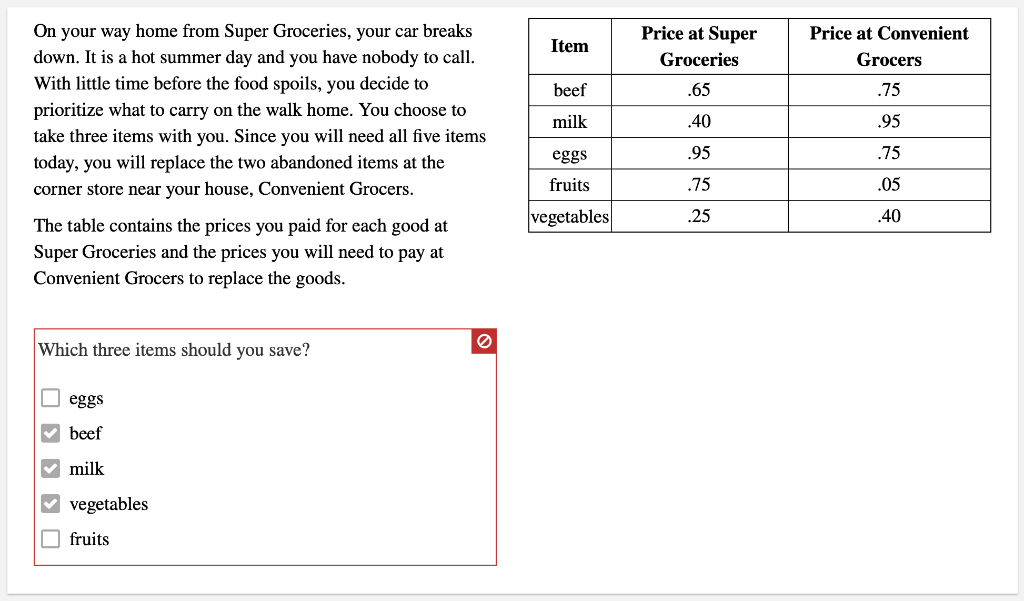Click the question text asking which items to save

(x=173, y=350)
